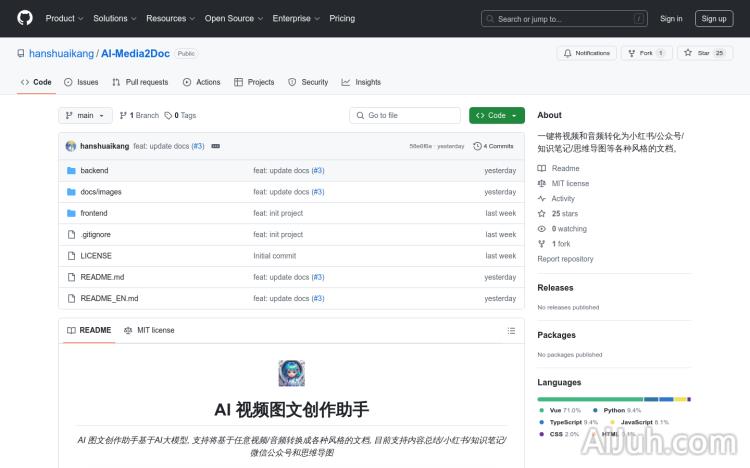Screen dimensions: 750x468
Task: Select the README tab in file viewer
Action: tap(89, 330)
